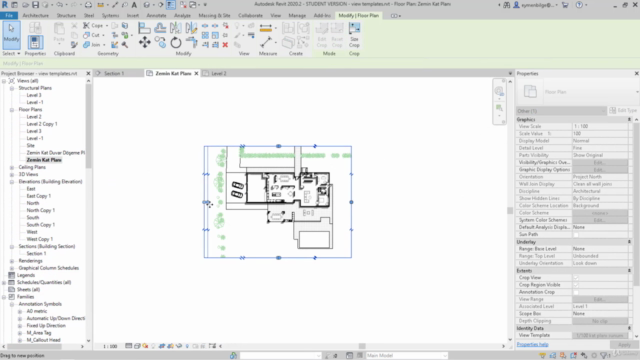This screenshot has width=640, height=360.
Task: Click the red Delete X icon
Action: click(x=225, y=44)
